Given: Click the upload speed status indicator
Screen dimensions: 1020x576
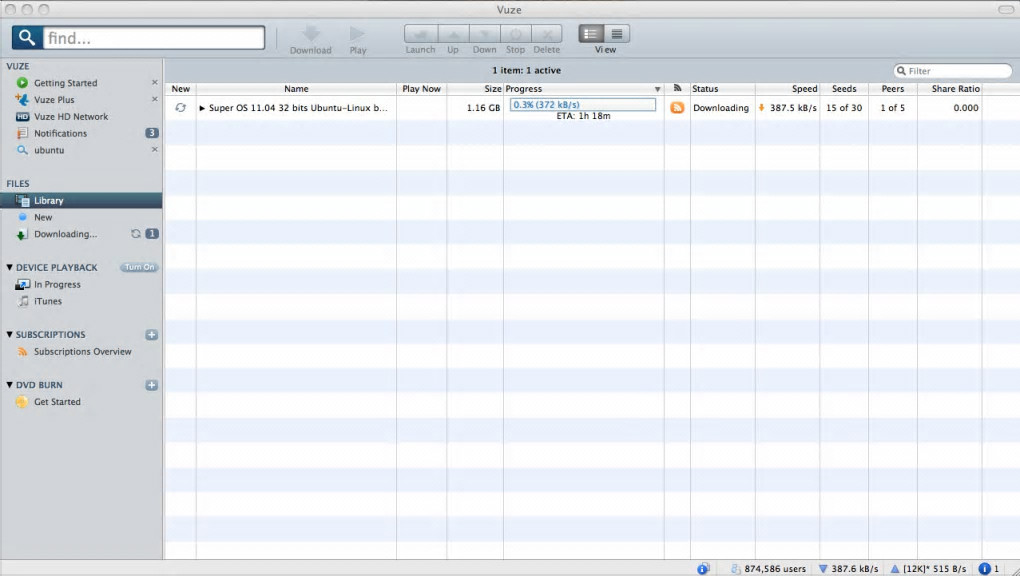Looking at the screenshot, I should 928,569.
